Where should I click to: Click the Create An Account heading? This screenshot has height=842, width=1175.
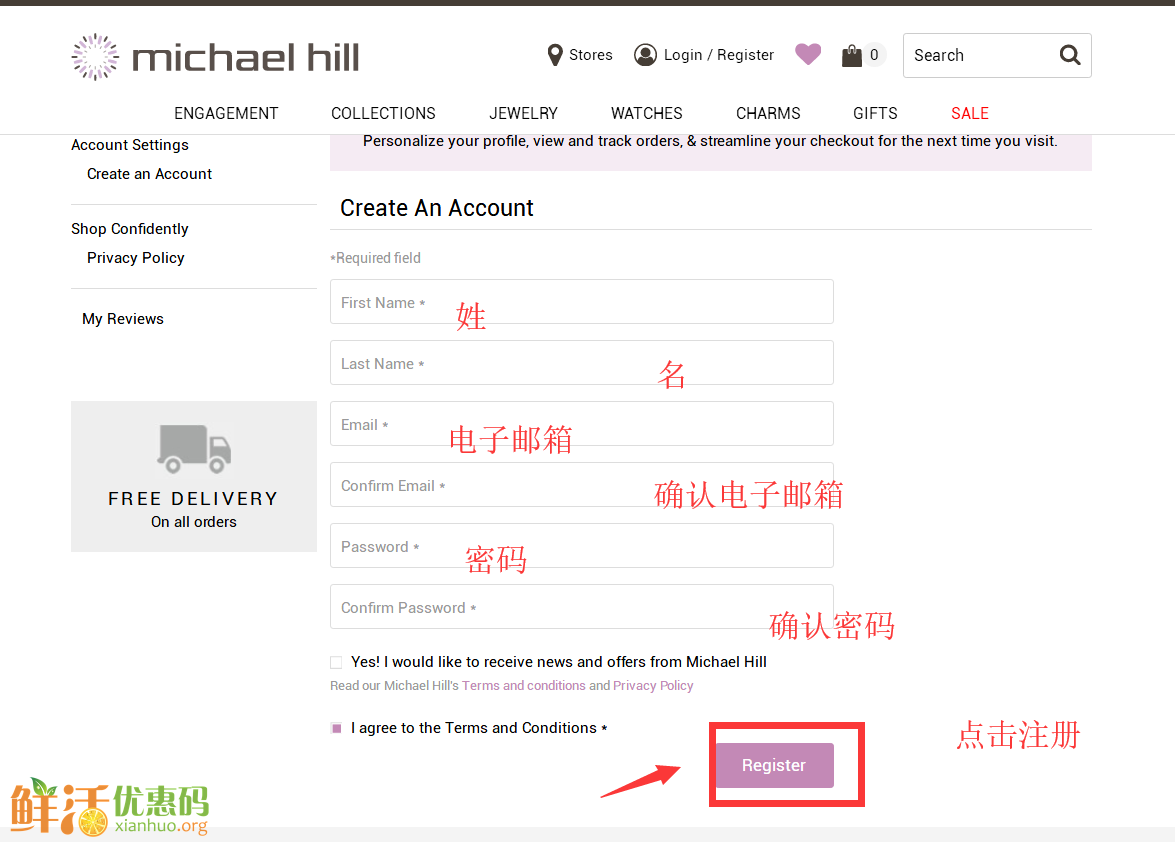click(437, 208)
